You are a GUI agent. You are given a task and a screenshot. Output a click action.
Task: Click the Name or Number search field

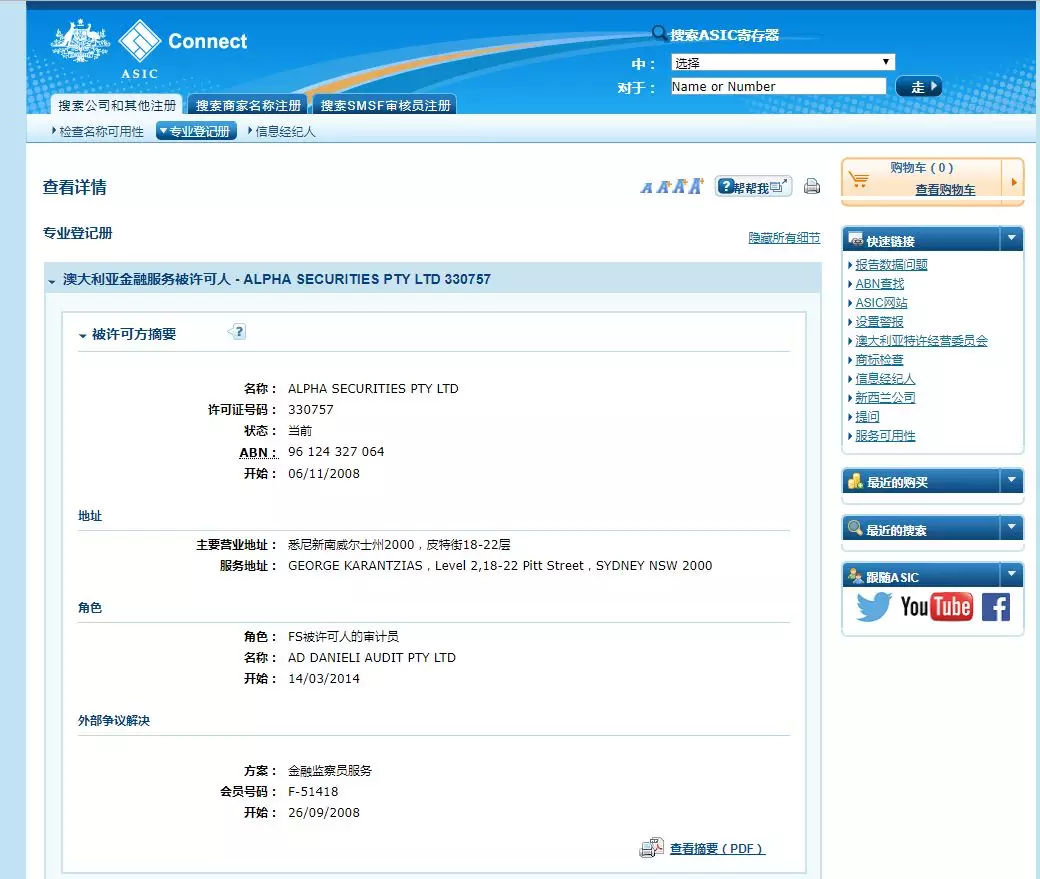(x=777, y=87)
